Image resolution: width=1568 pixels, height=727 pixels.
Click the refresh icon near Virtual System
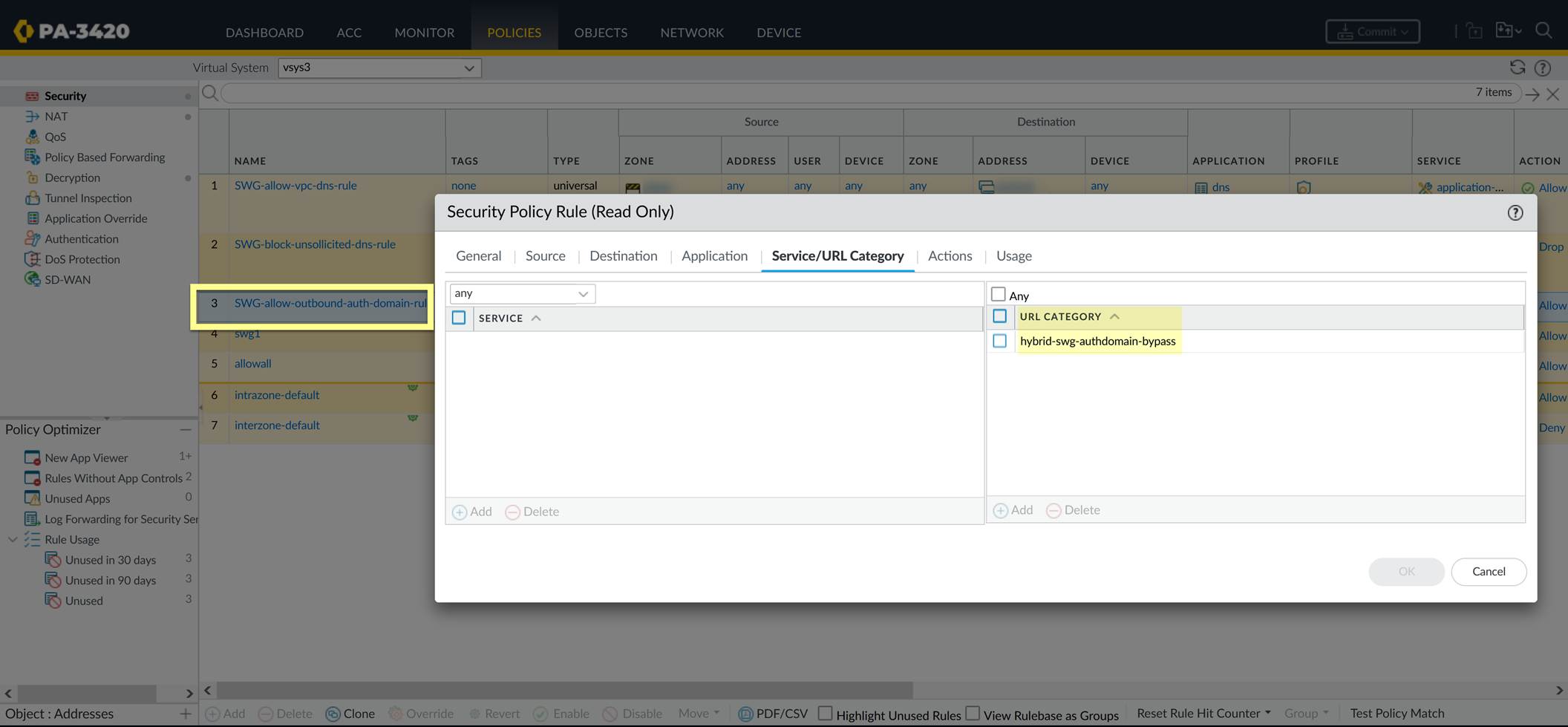pyautogui.click(x=1518, y=68)
